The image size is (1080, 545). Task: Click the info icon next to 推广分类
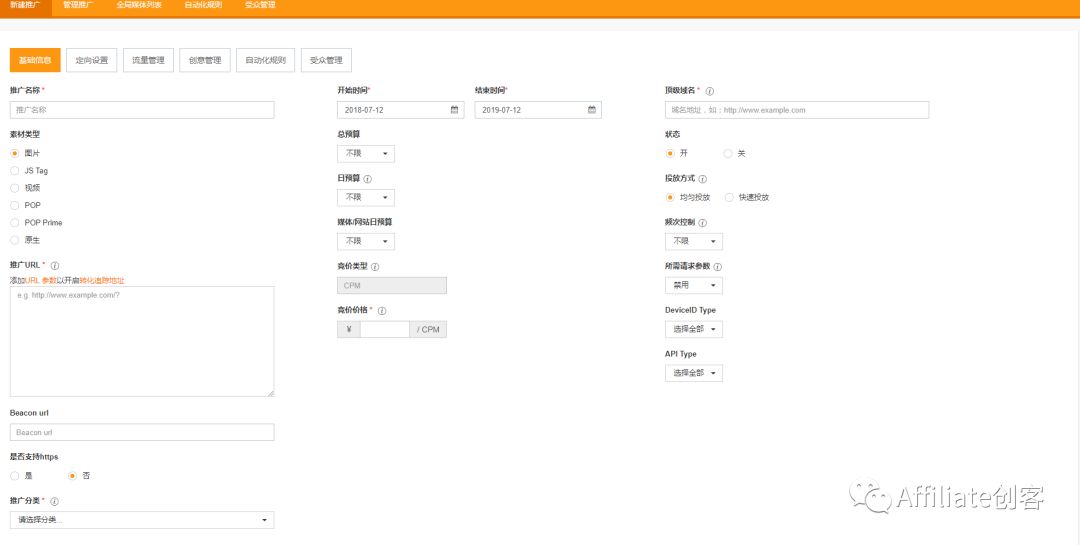[54, 502]
